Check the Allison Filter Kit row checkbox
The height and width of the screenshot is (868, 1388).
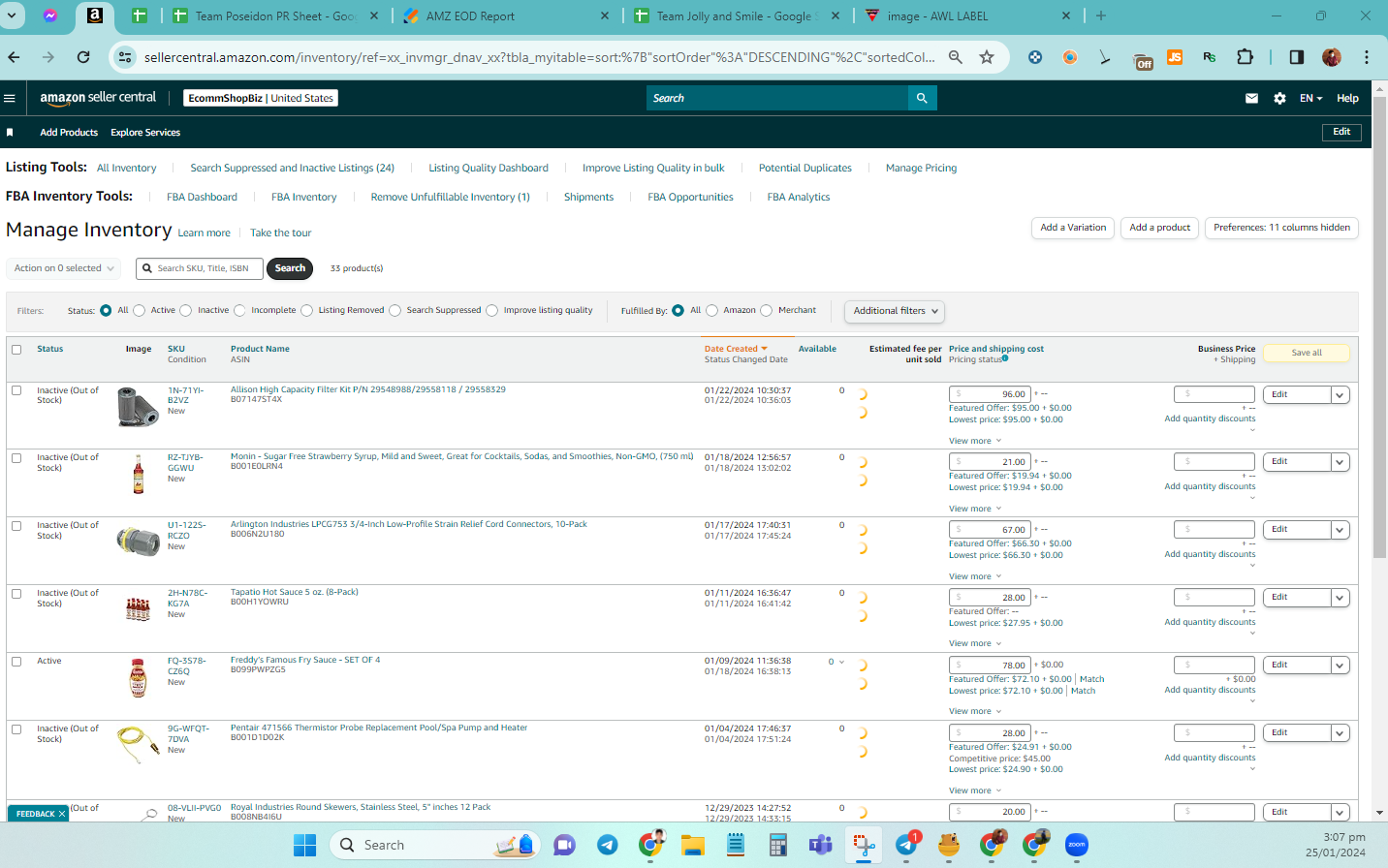(x=16, y=391)
